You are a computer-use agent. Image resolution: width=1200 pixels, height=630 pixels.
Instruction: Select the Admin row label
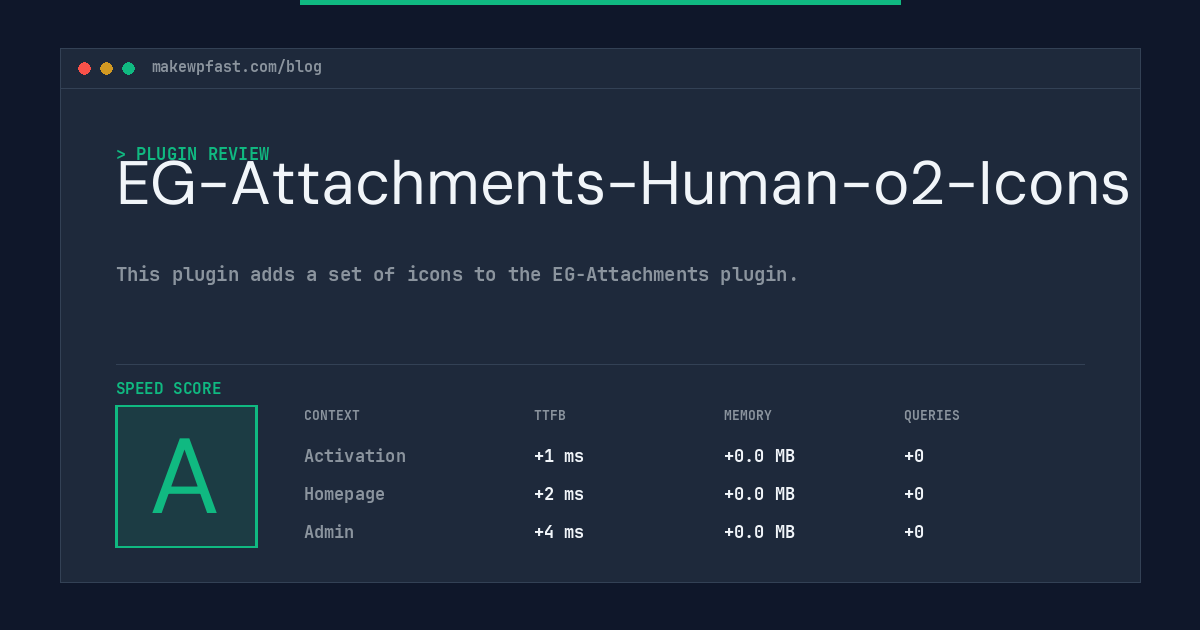point(329,532)
